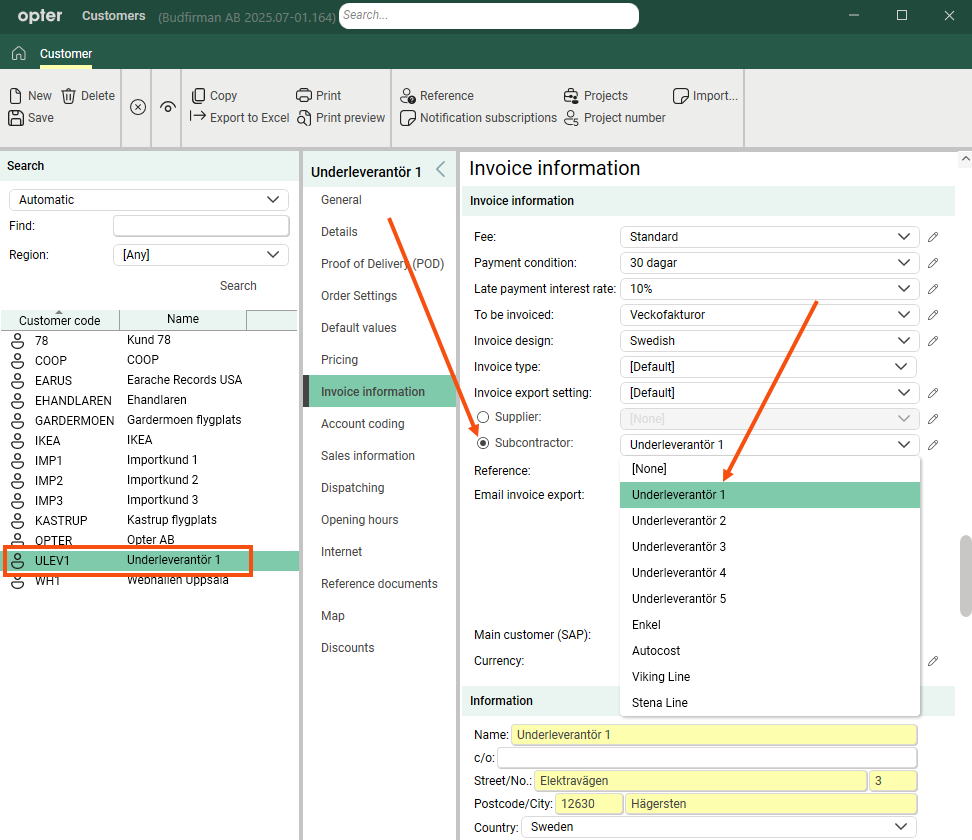Click the Find text input field

point(201,226)
